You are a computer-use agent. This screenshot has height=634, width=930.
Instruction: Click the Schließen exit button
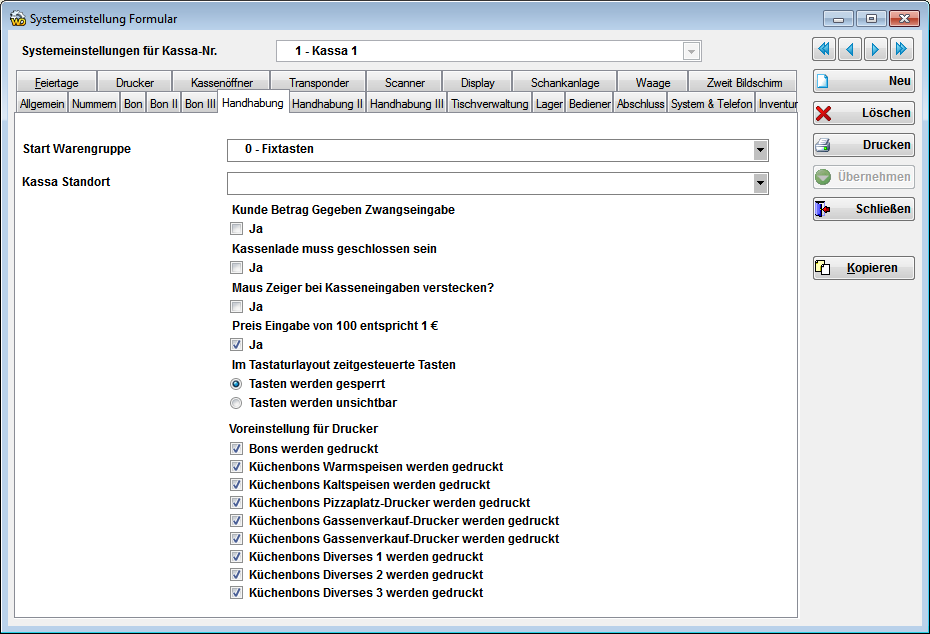pyautogui.click(x=864, y=209)
